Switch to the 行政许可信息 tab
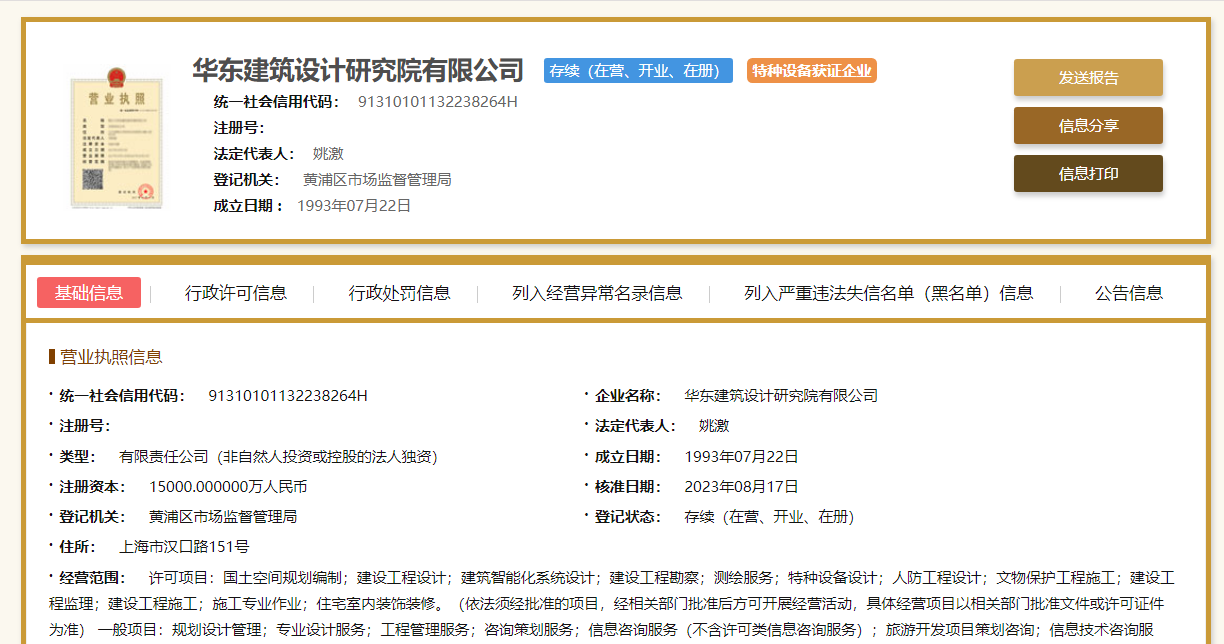This screenshot has height=644, width=1224. [236, 293]
